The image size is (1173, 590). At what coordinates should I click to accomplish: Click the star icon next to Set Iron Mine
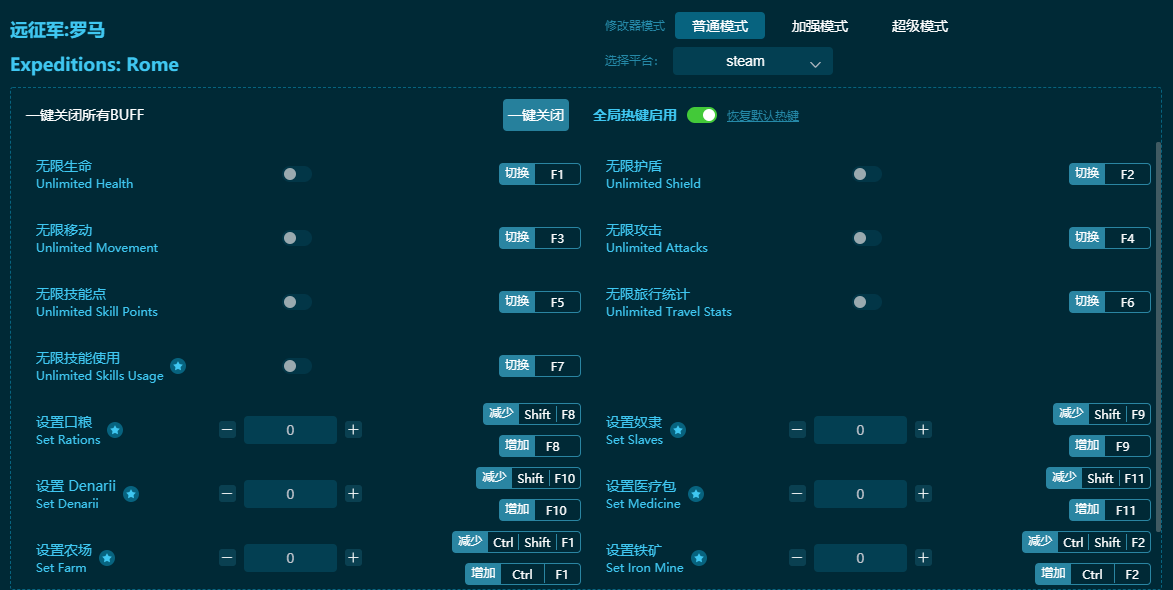tap(699, 558)
